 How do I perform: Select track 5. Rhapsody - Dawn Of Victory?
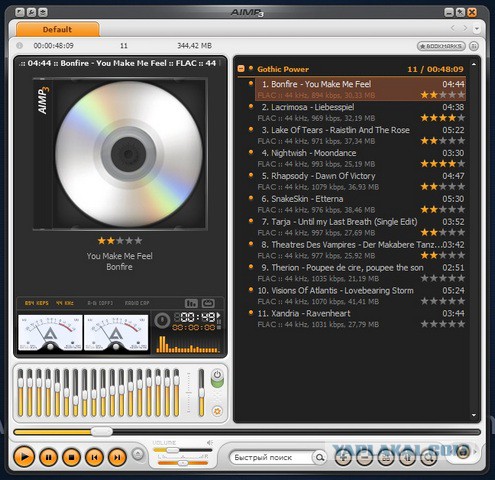pos(360,181)
